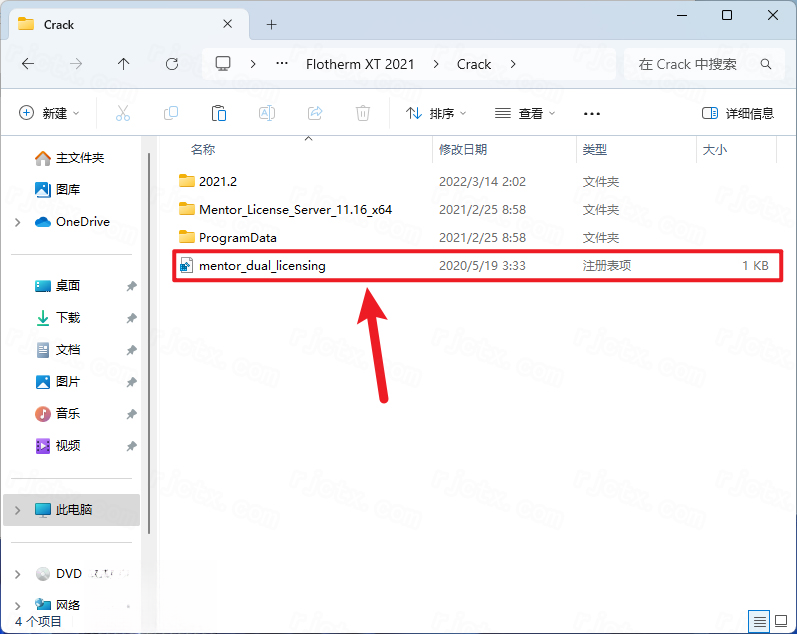
Task: Delete with the trash icon
Action: pos(363,113)
